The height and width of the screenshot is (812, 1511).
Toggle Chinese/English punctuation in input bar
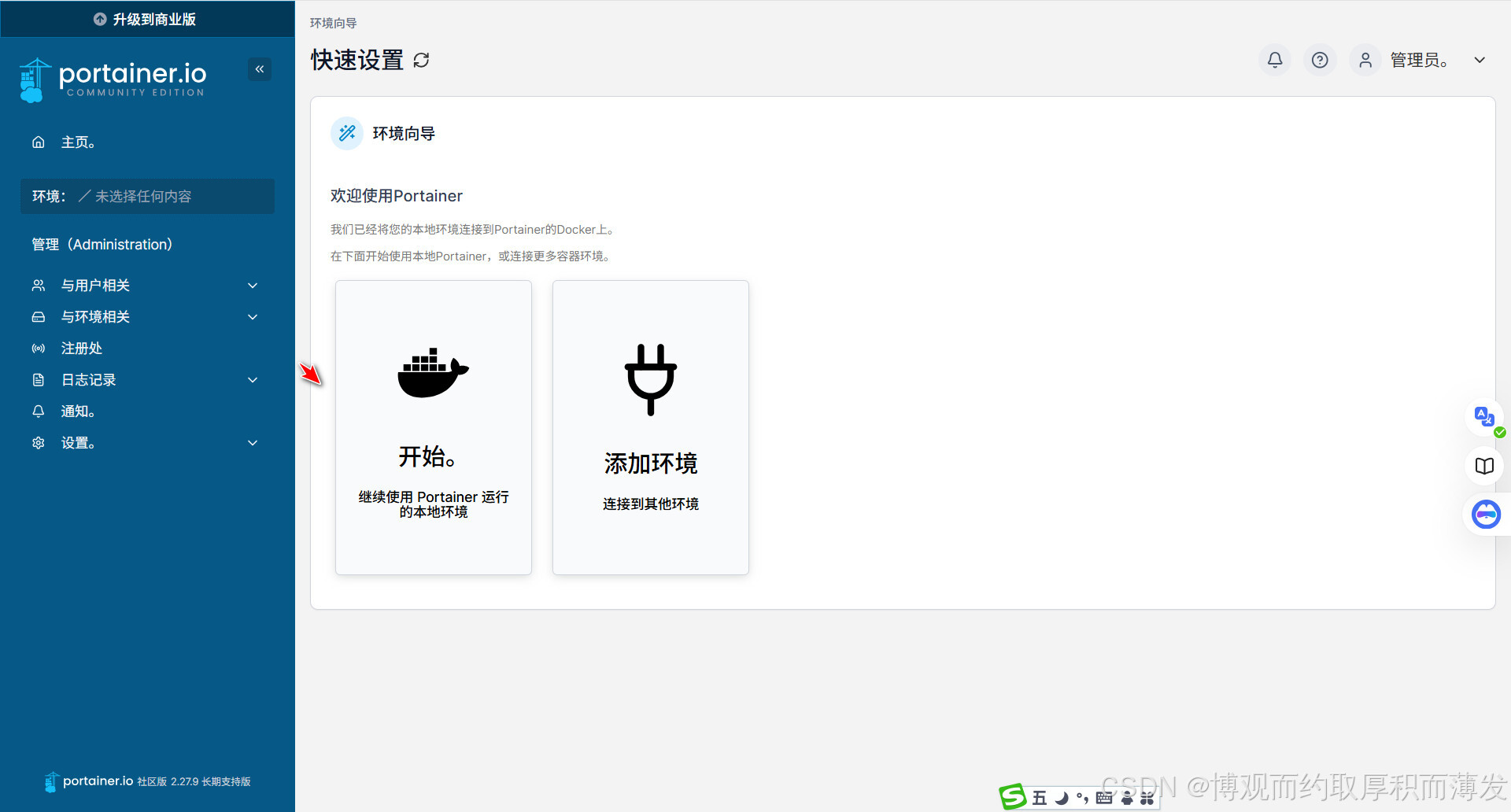click(x=1082, y=797)
